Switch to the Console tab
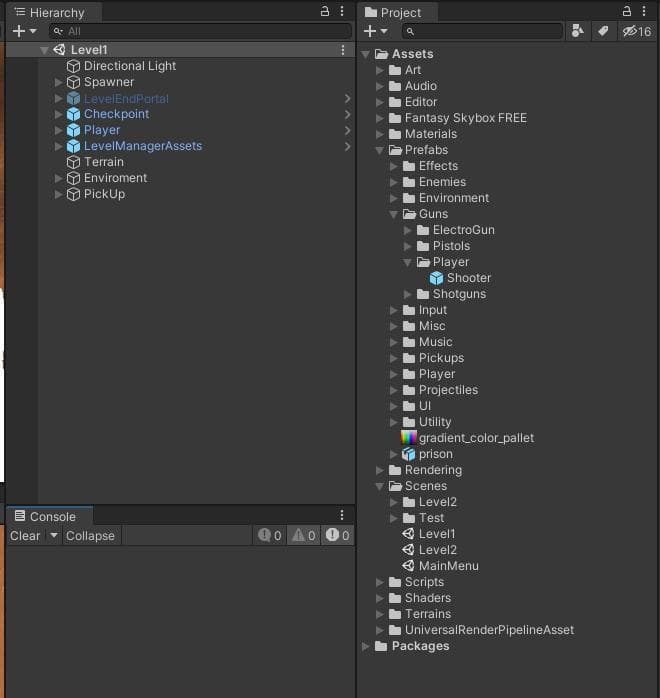 pyautogui.click(x=45, y=516)
